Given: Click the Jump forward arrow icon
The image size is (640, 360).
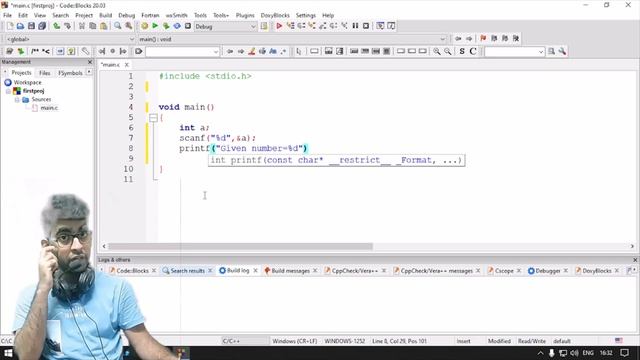Looking at the screenshot, I should (x=469, y=38).
